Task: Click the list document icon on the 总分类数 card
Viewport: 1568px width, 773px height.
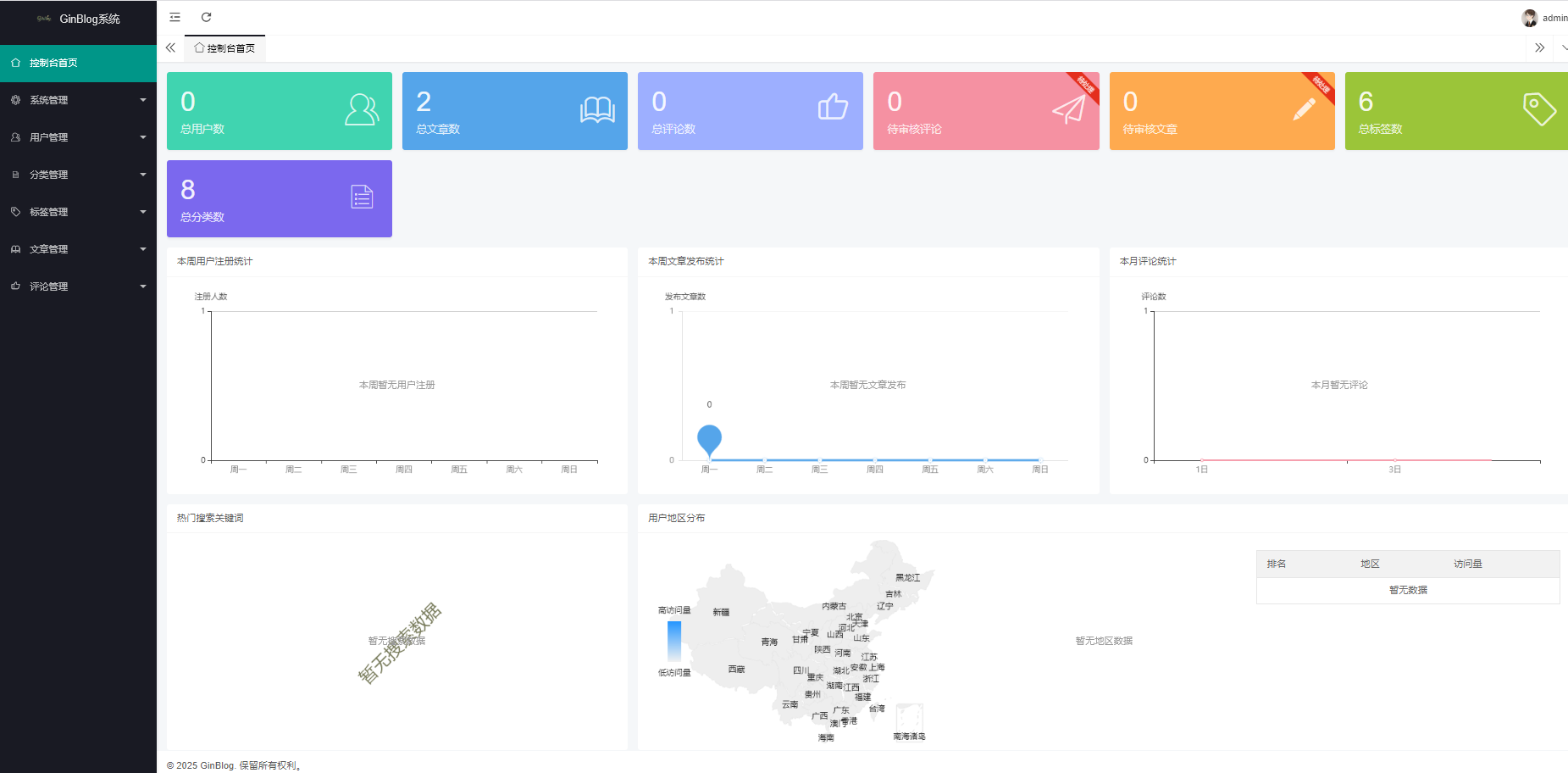Action: (362, 197)
